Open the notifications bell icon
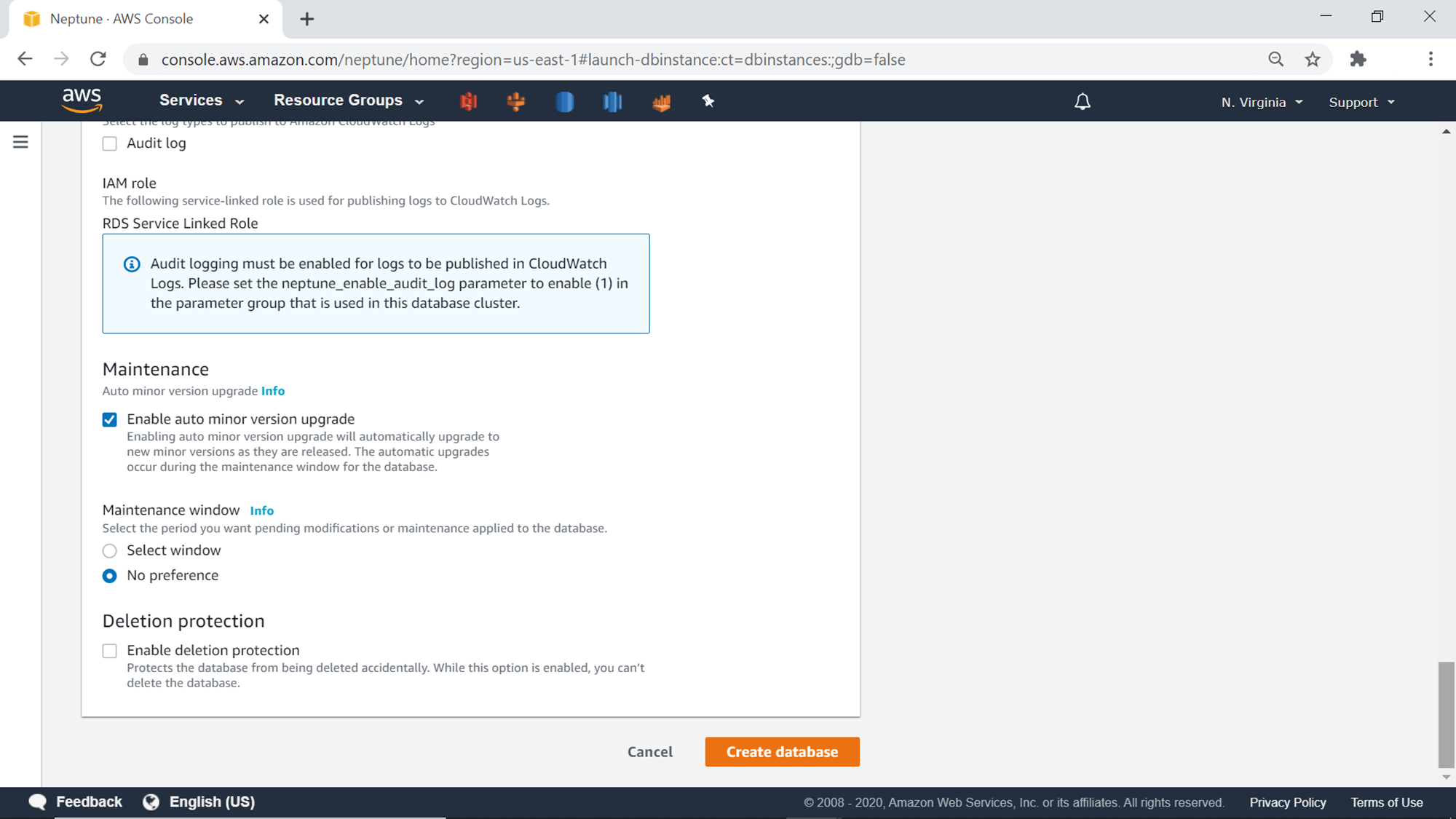 click(1083, 102)
